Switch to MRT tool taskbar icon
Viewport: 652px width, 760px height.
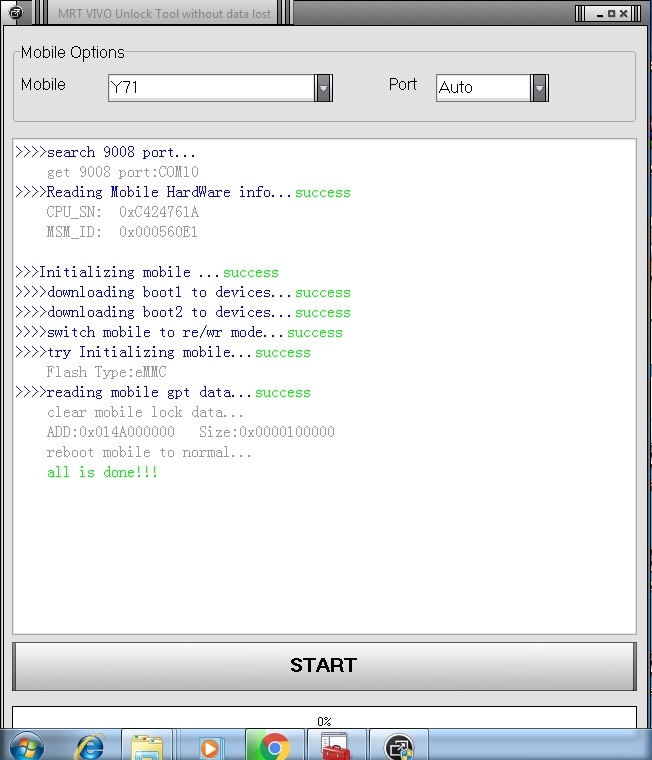tap(398, 746)
